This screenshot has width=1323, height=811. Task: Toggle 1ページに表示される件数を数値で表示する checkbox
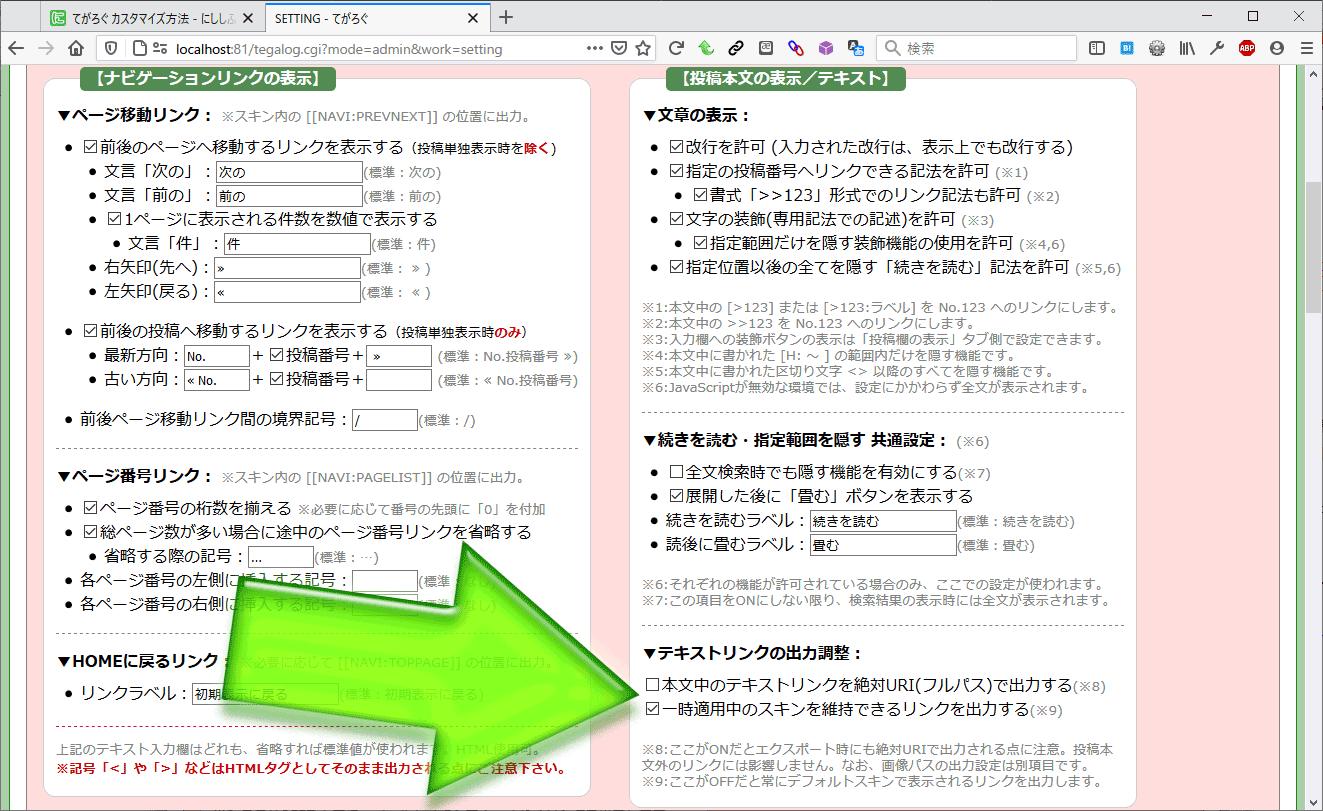coord(115,219)
